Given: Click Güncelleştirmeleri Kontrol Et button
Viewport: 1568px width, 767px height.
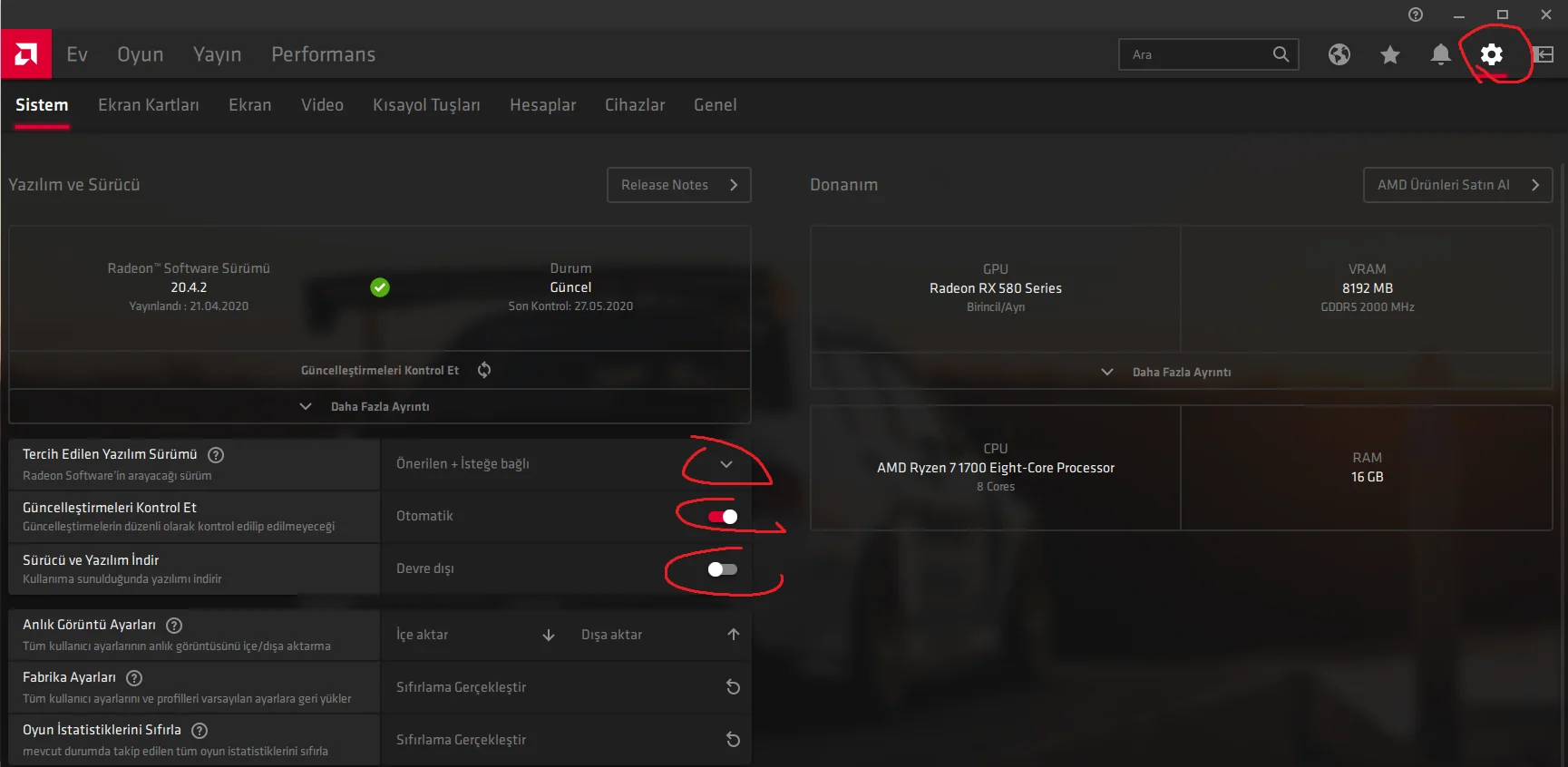Looking at the screenshot, I should pos(380,370).
